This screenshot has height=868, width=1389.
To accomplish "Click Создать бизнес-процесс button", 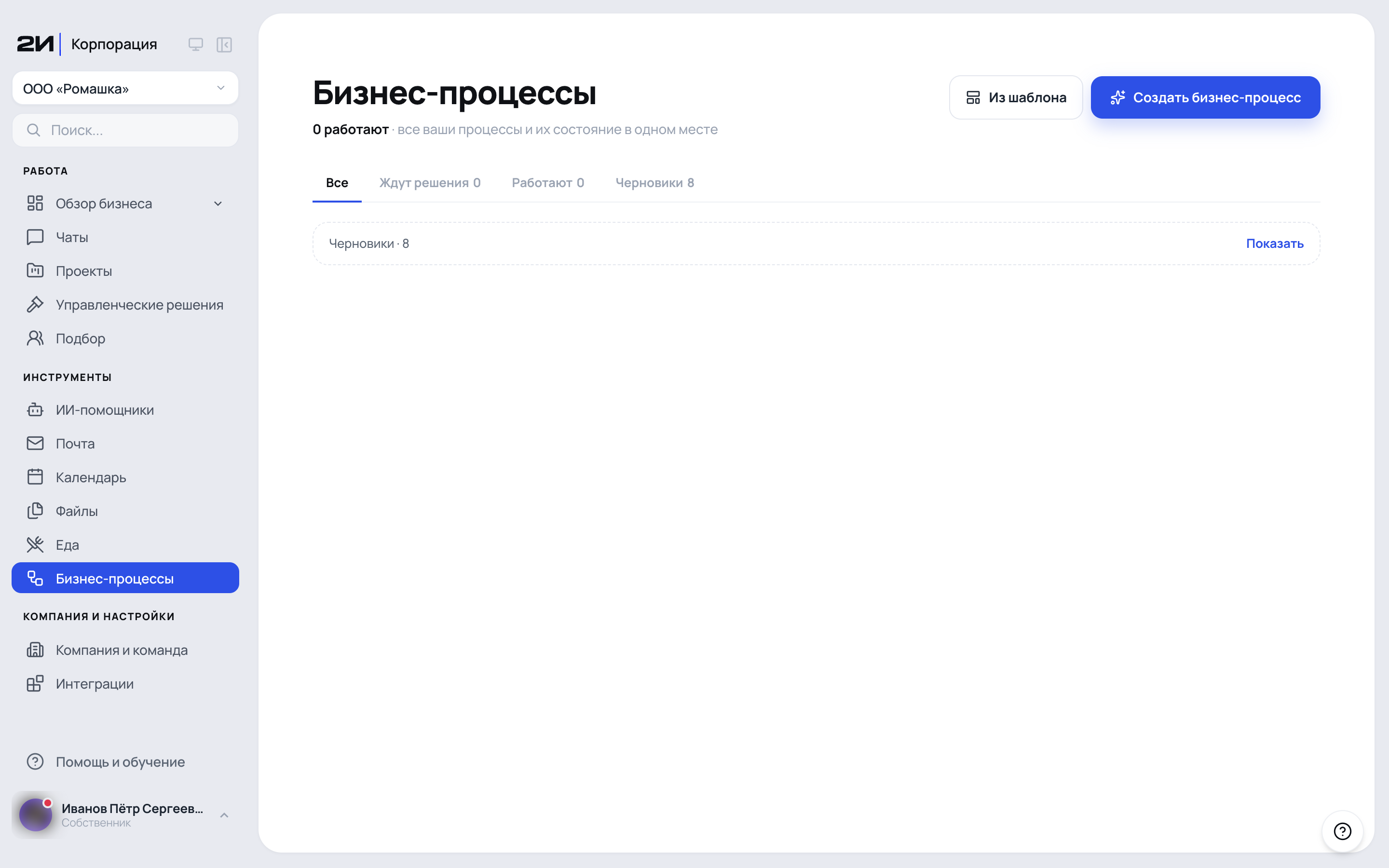I will pos(1205,97).
